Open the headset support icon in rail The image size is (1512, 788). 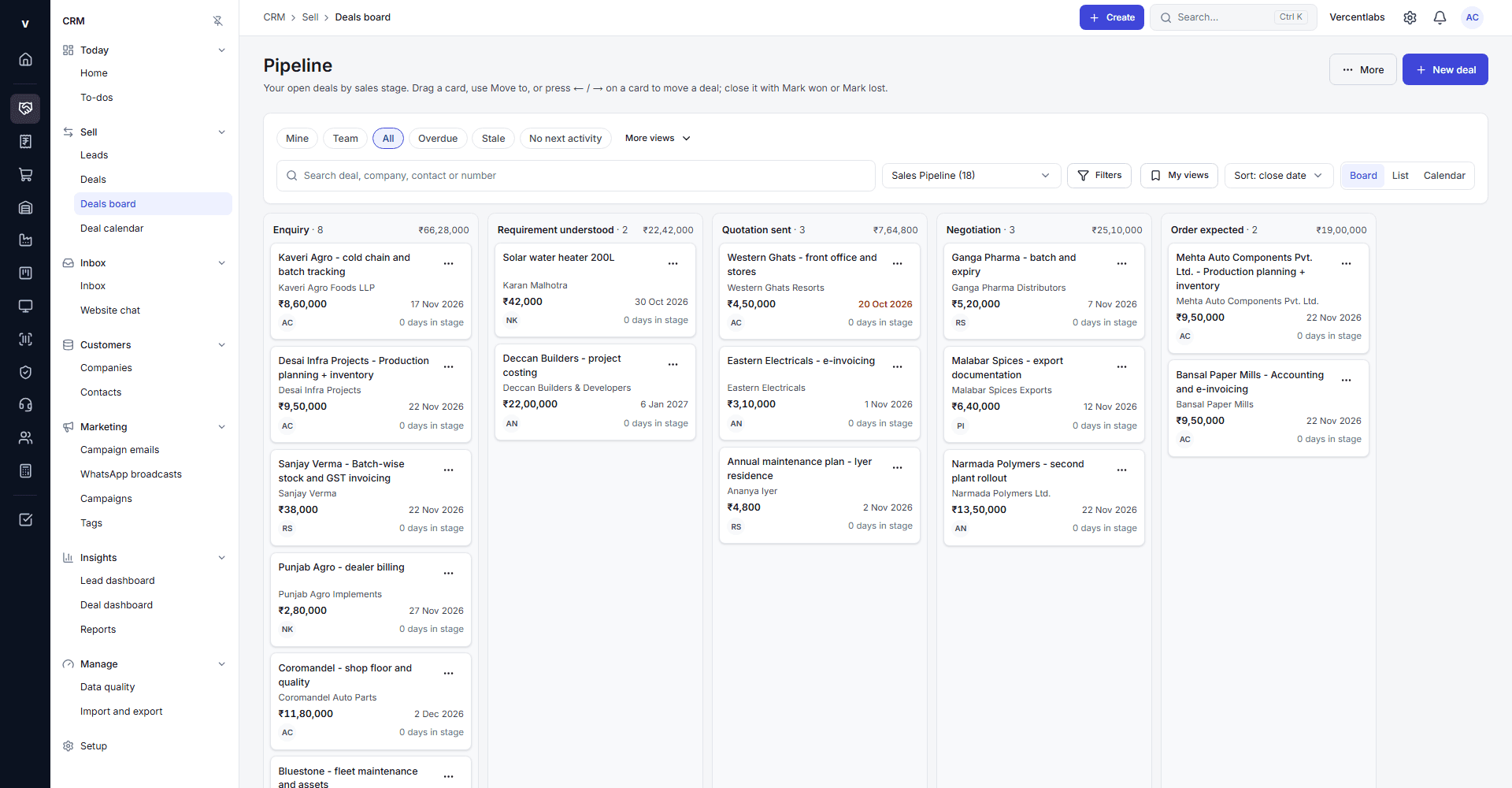point(25,405)
